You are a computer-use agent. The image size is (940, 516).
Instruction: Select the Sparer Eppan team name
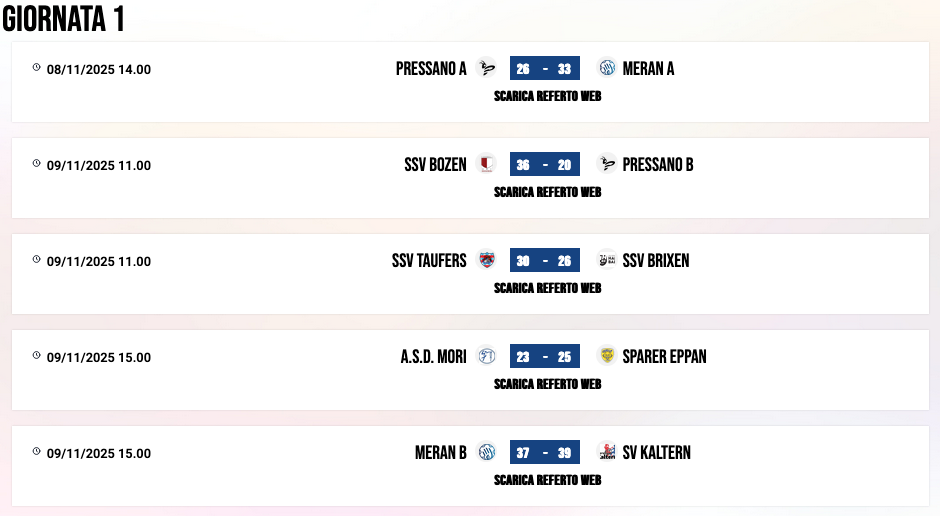click(x=664, y=356)
